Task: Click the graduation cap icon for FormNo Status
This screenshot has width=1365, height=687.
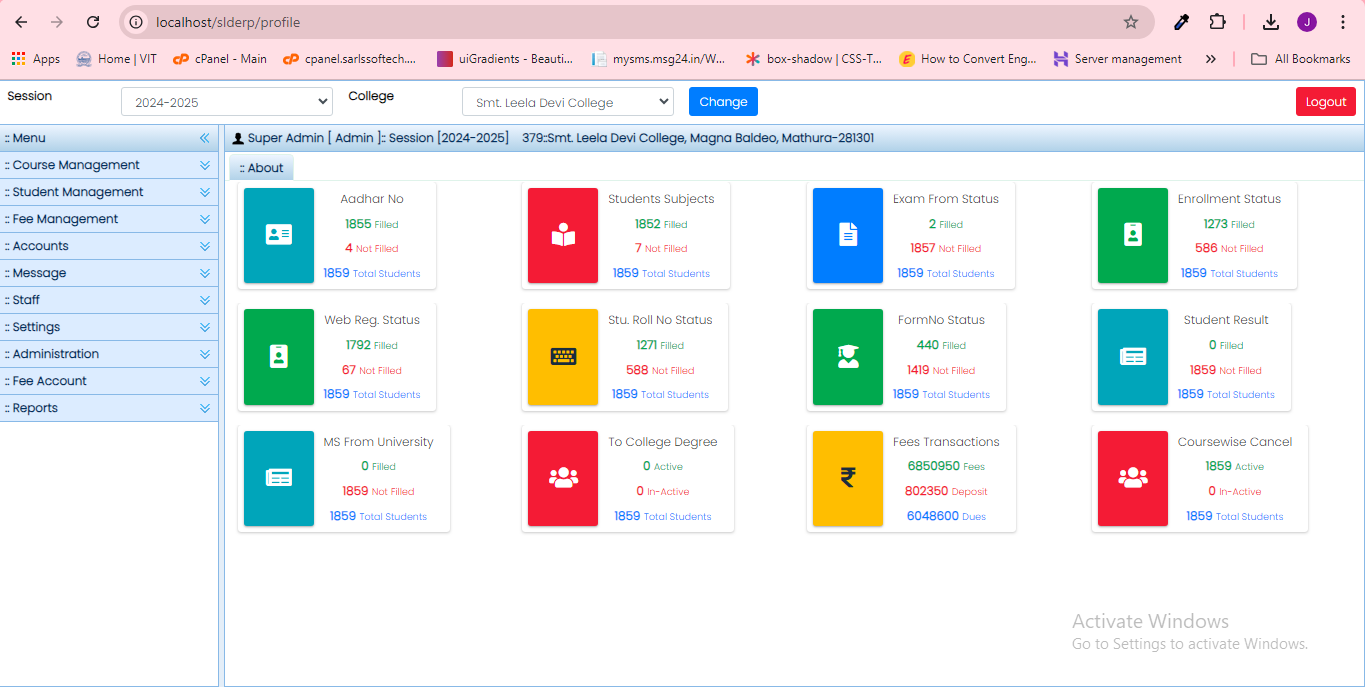Action: pyautogui.click(x=846, y=357)
